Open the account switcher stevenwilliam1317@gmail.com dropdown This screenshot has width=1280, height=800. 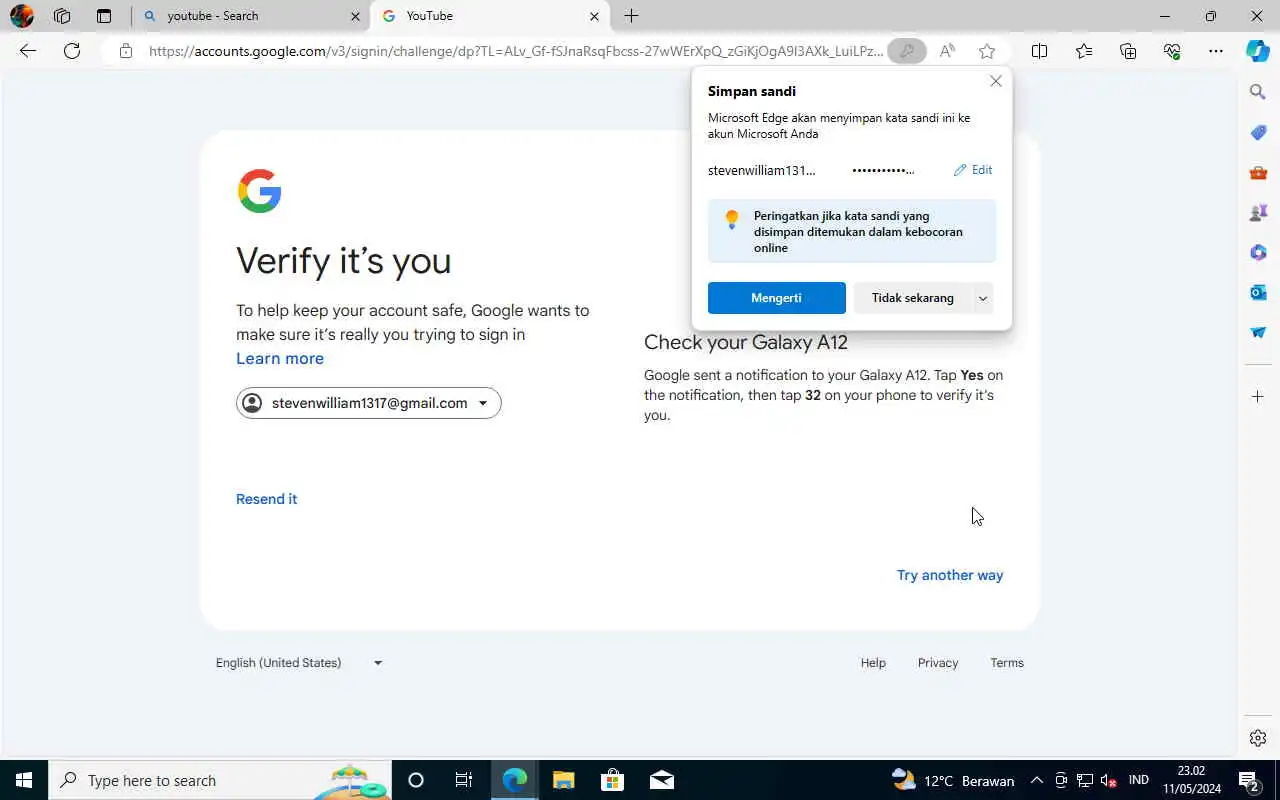click(369, 403)
